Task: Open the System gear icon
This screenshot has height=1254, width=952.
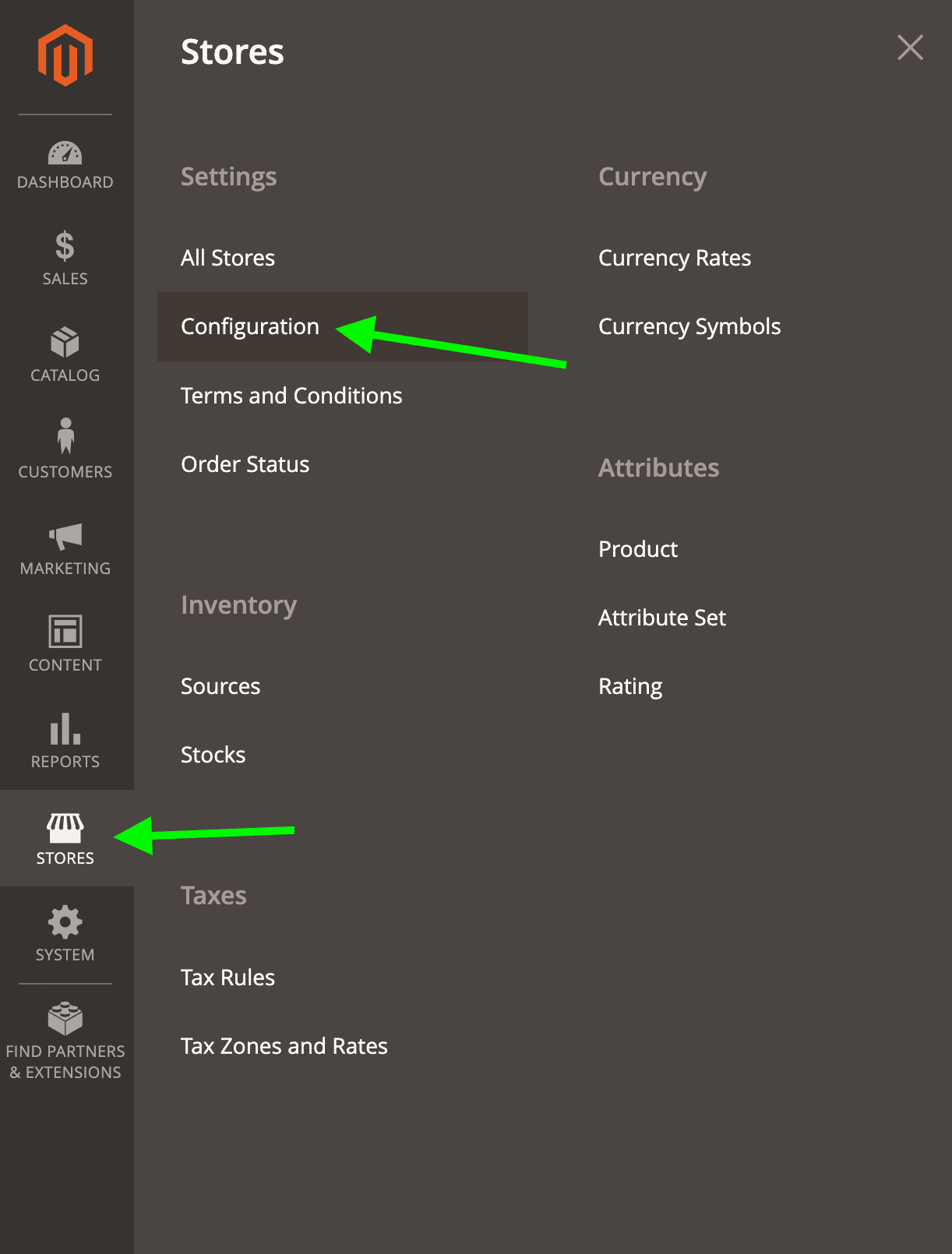Action: click(x=65, y=922)
